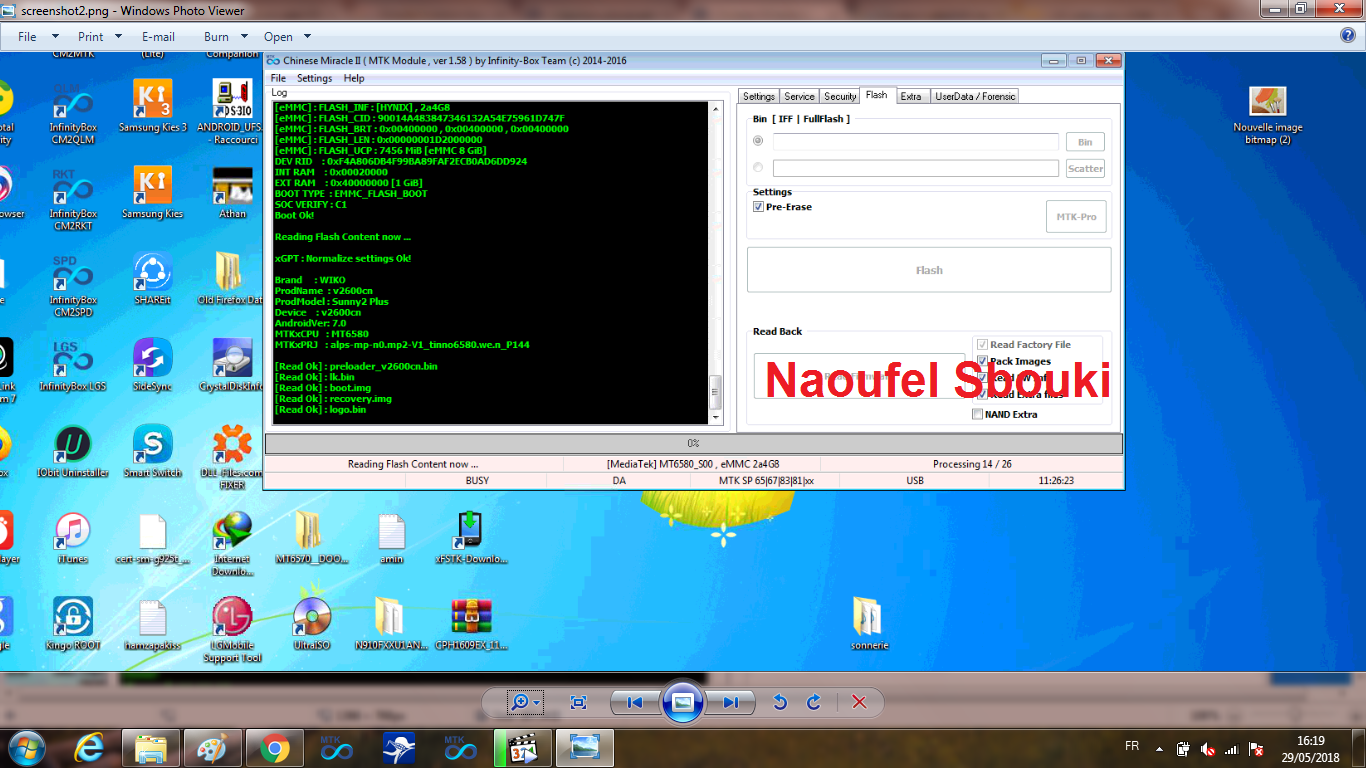Viewport: 1366px width, 768px height.
Task: Show hidden system tray icons
Action: point(1159,748)
